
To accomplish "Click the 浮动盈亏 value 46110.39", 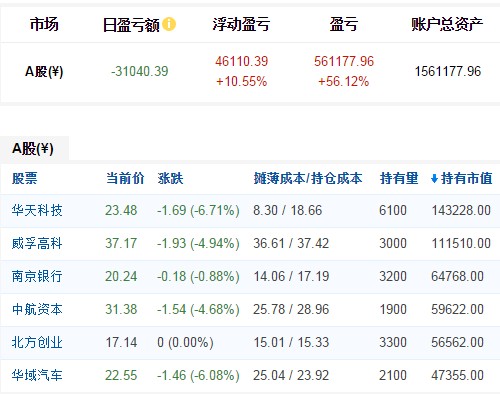I will (x=242, y=61).
